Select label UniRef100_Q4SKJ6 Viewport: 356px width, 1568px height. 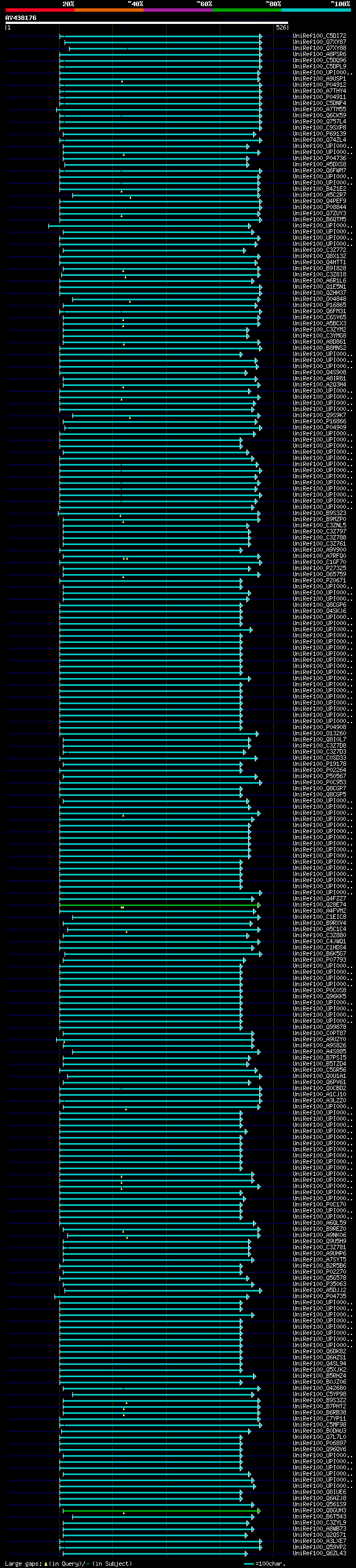(x=319, y=611)
